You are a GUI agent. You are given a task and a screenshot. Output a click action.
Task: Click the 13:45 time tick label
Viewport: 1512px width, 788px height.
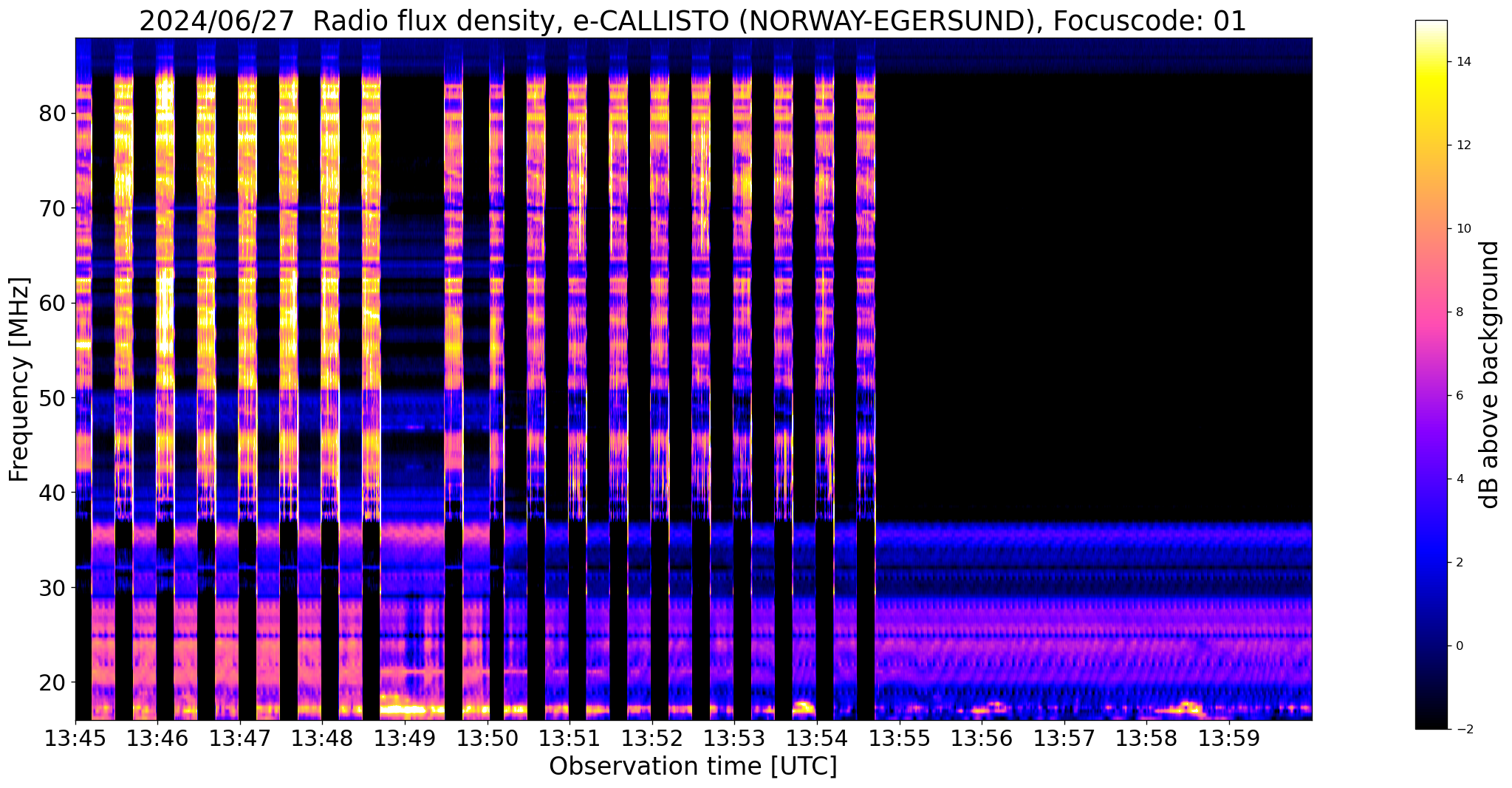tap(75, 738)
